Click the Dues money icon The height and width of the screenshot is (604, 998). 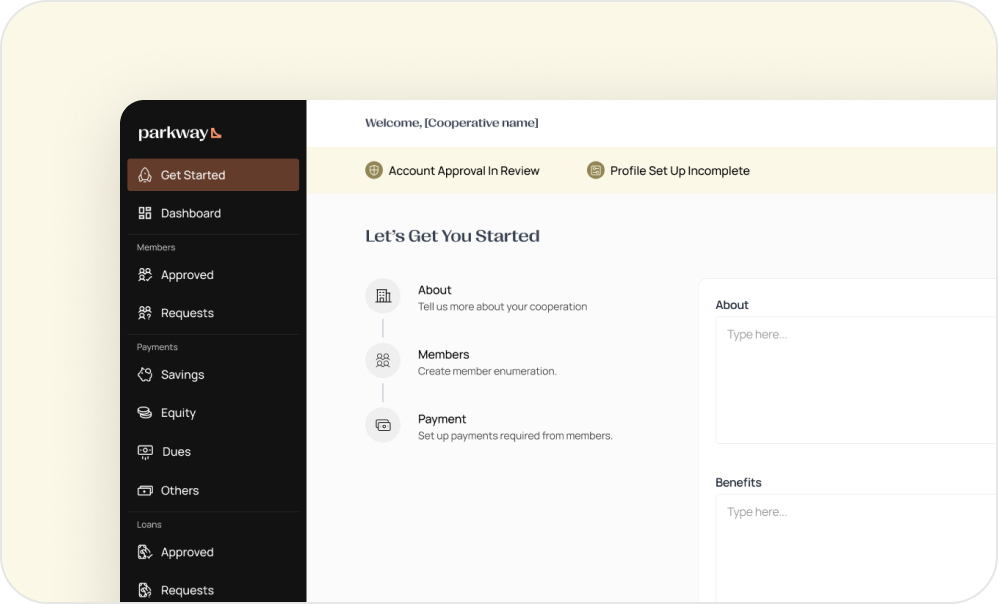[x=145, y=452]
